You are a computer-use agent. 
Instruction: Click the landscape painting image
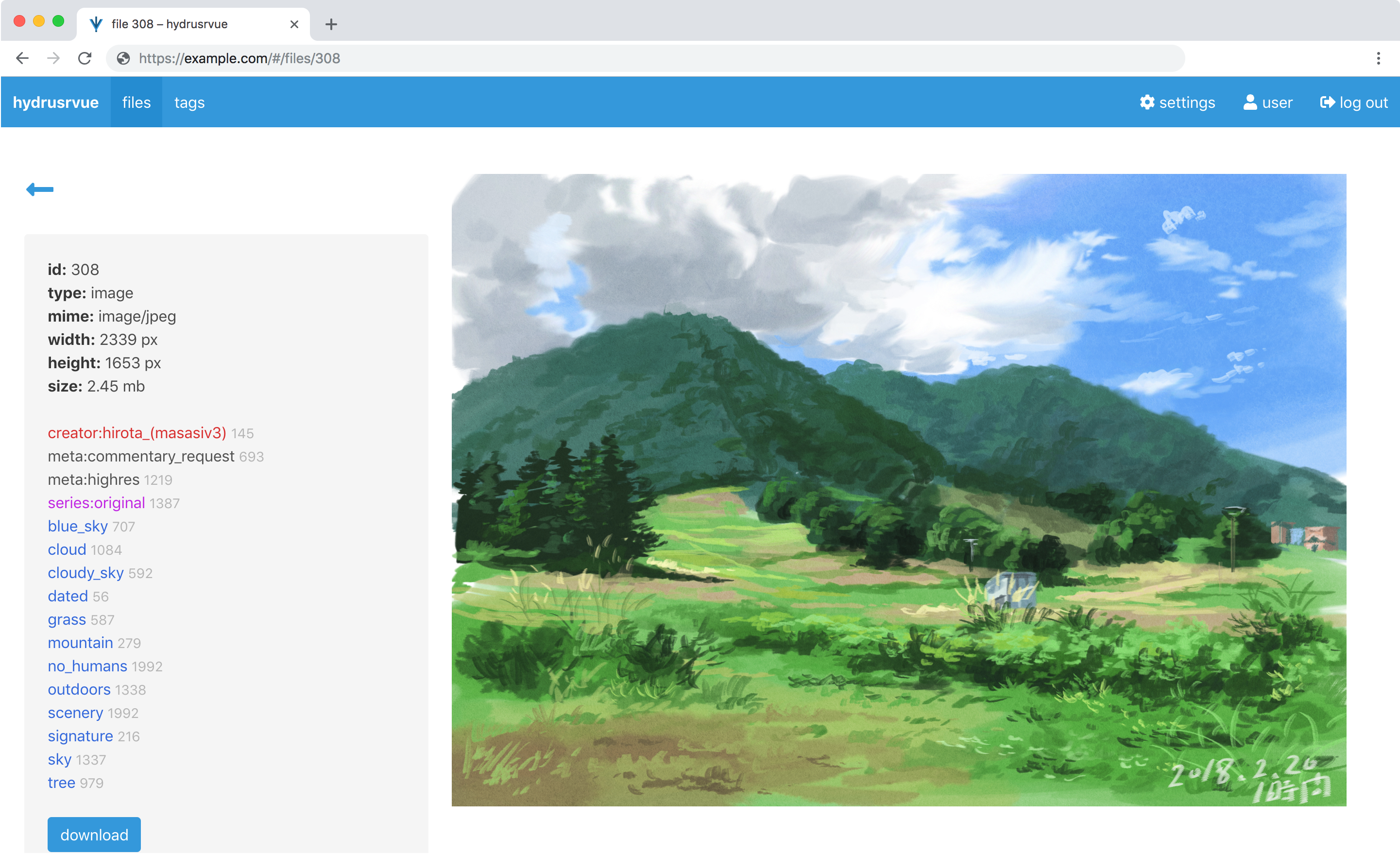(899, 490)
